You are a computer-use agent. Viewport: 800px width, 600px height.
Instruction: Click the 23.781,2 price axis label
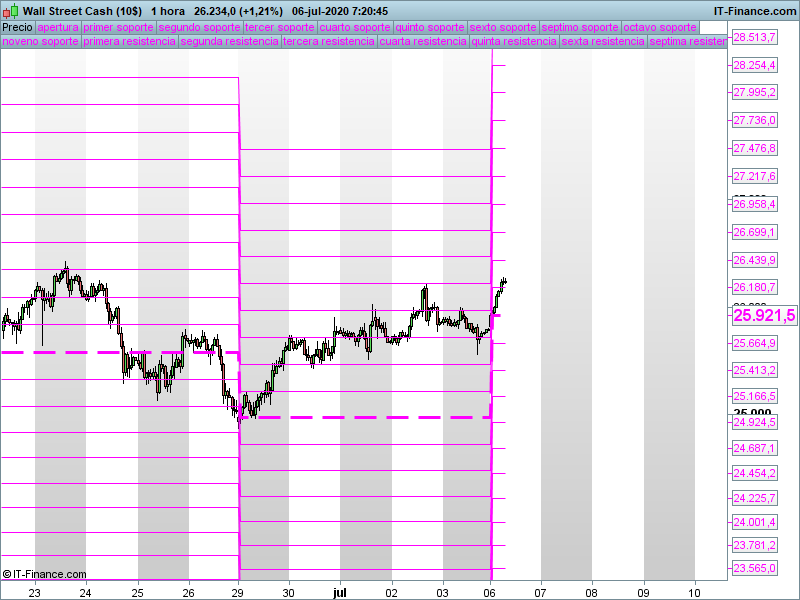pos(755,545)
